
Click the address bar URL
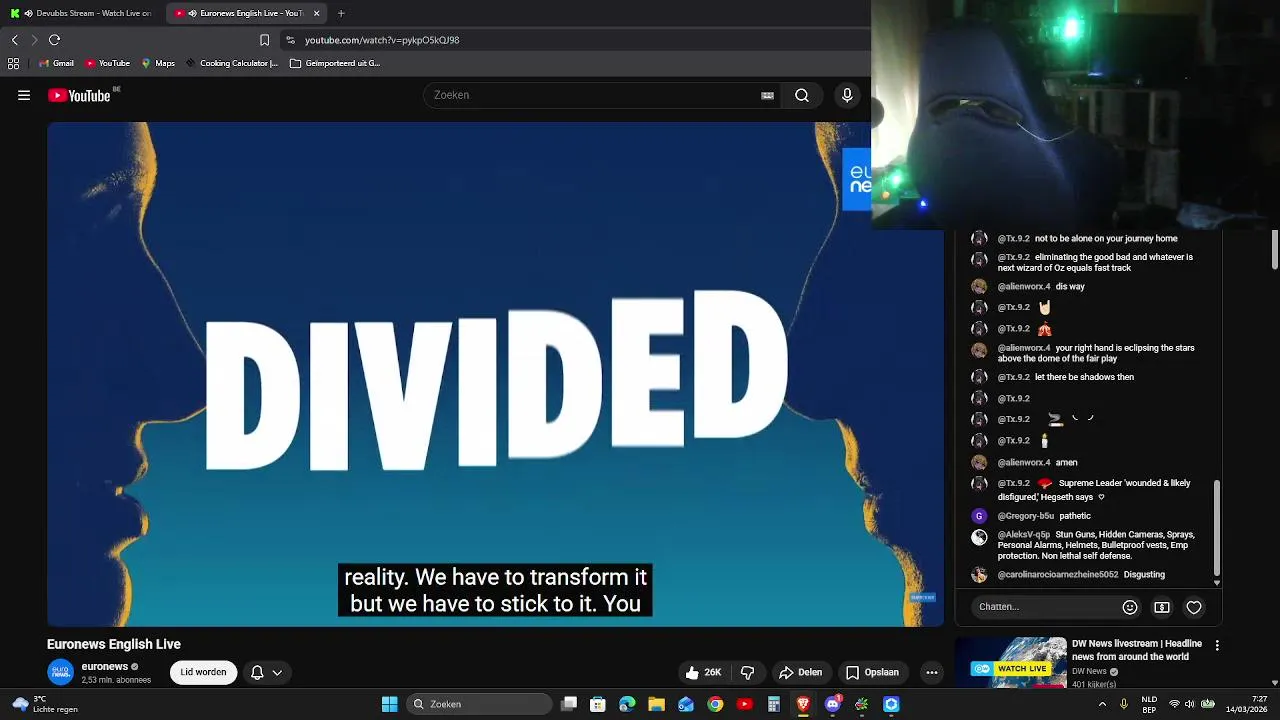tap(382, 40)
